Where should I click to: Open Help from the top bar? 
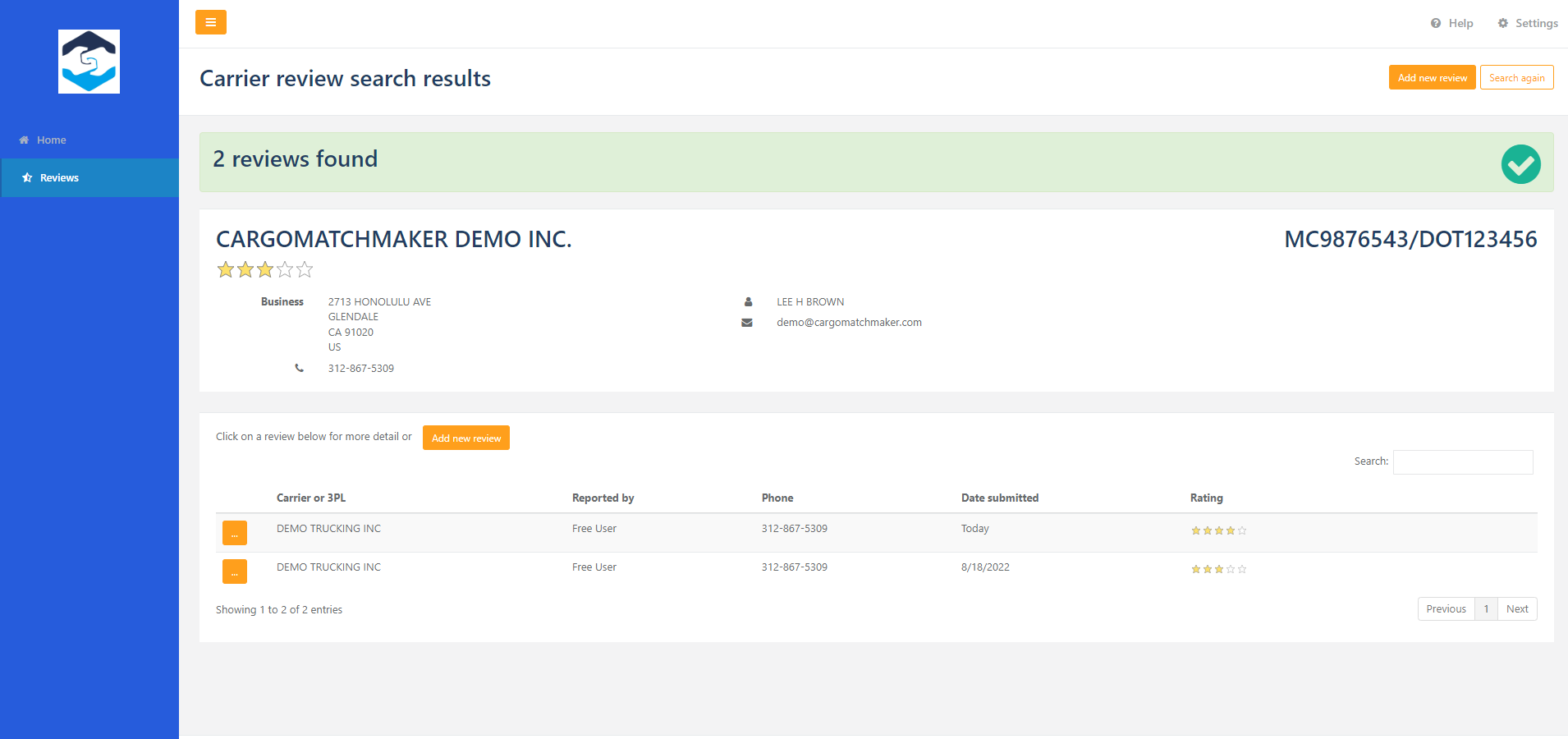[1451, 23]
